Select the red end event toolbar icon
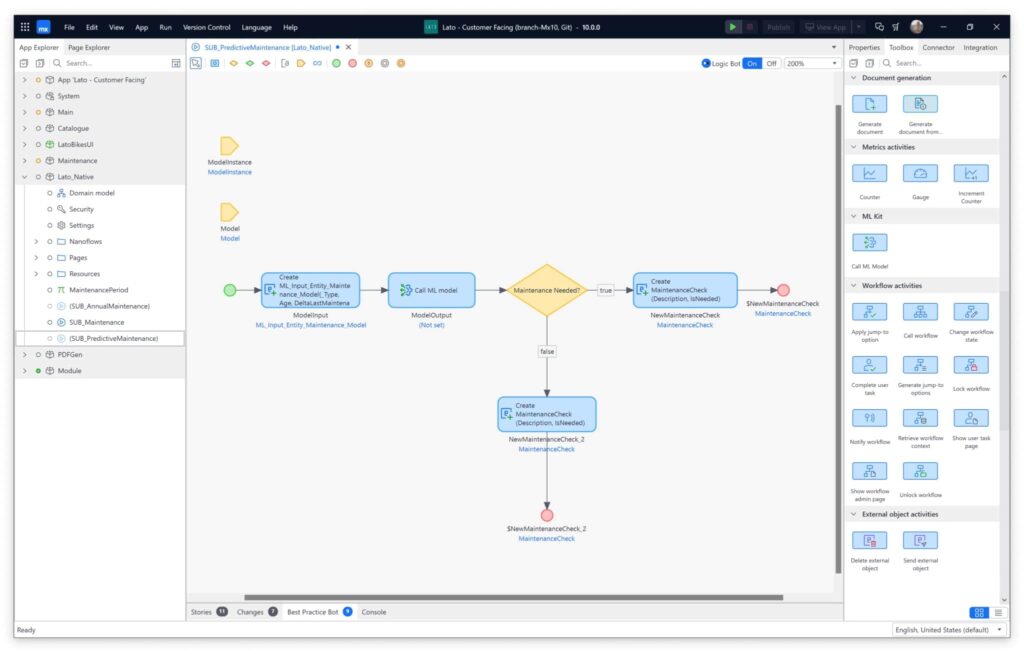This screenshot has height=654, width=1024. pyautogui.click(x=353, y=63)
